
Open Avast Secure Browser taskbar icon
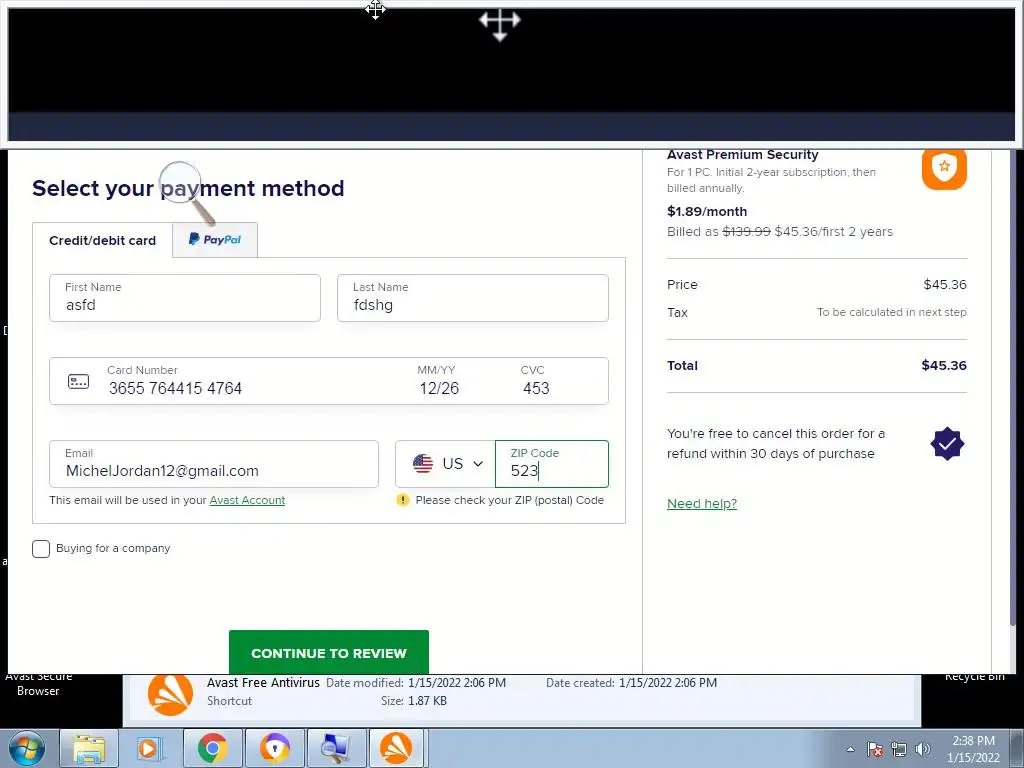pyautogui.click(x=274, y=748)
